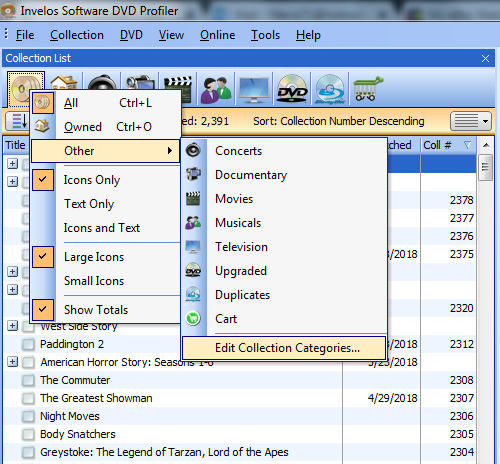Open the Tools menu

[x=265, y=35]
